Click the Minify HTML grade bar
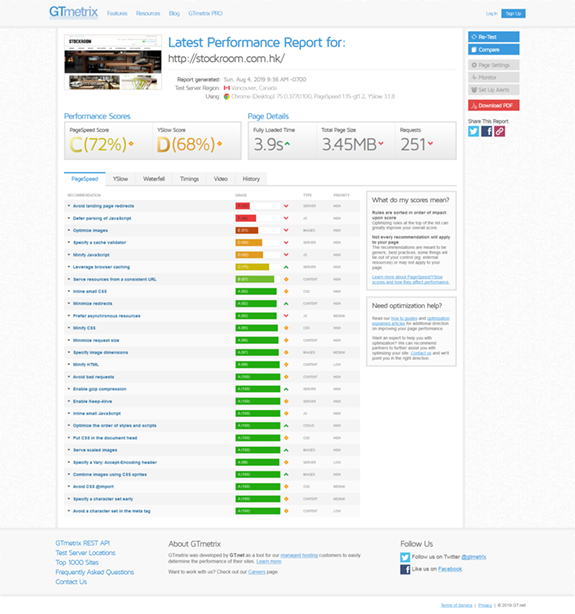 point(258,365)
